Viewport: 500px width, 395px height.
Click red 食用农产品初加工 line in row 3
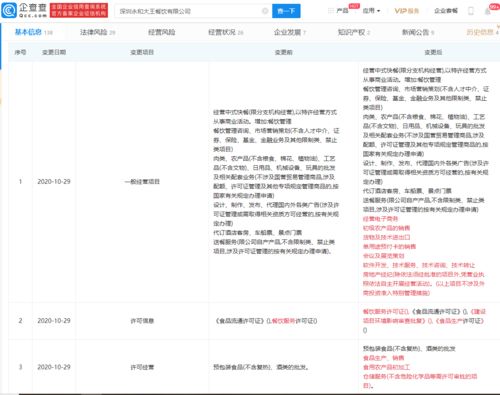[x=386, y=367]
